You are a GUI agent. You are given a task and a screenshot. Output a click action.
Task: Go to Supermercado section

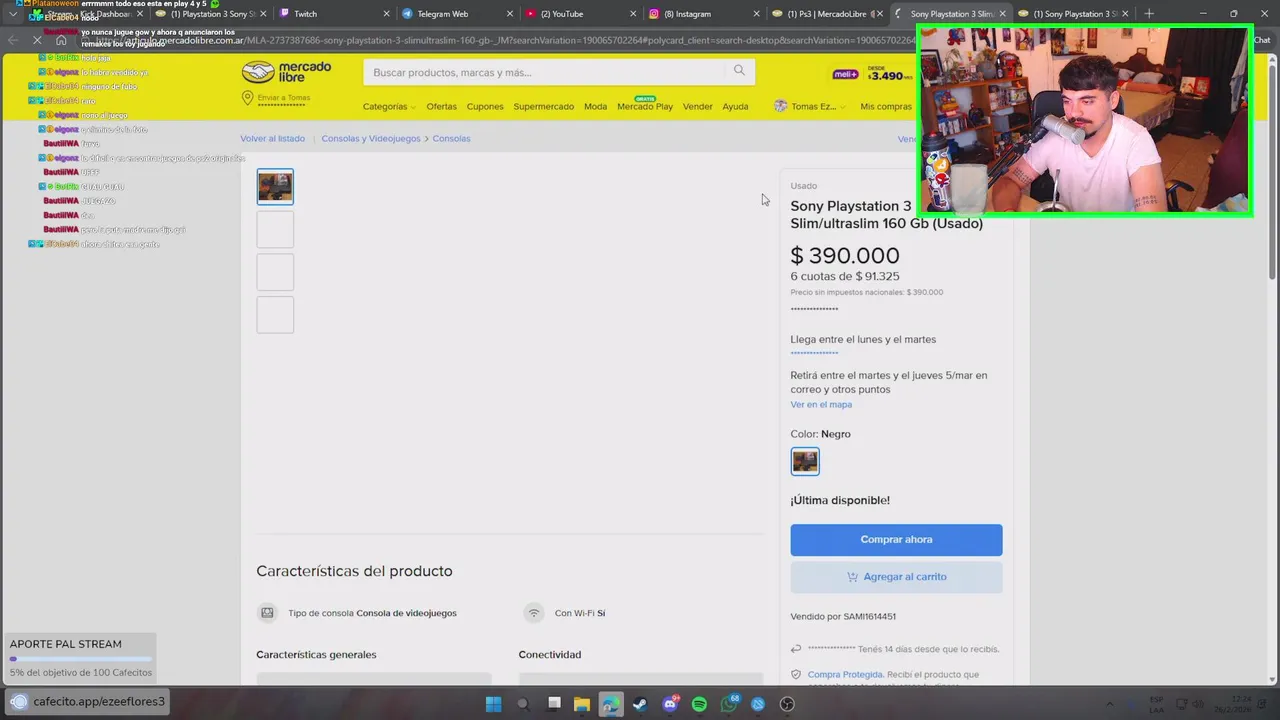point(543,106)
